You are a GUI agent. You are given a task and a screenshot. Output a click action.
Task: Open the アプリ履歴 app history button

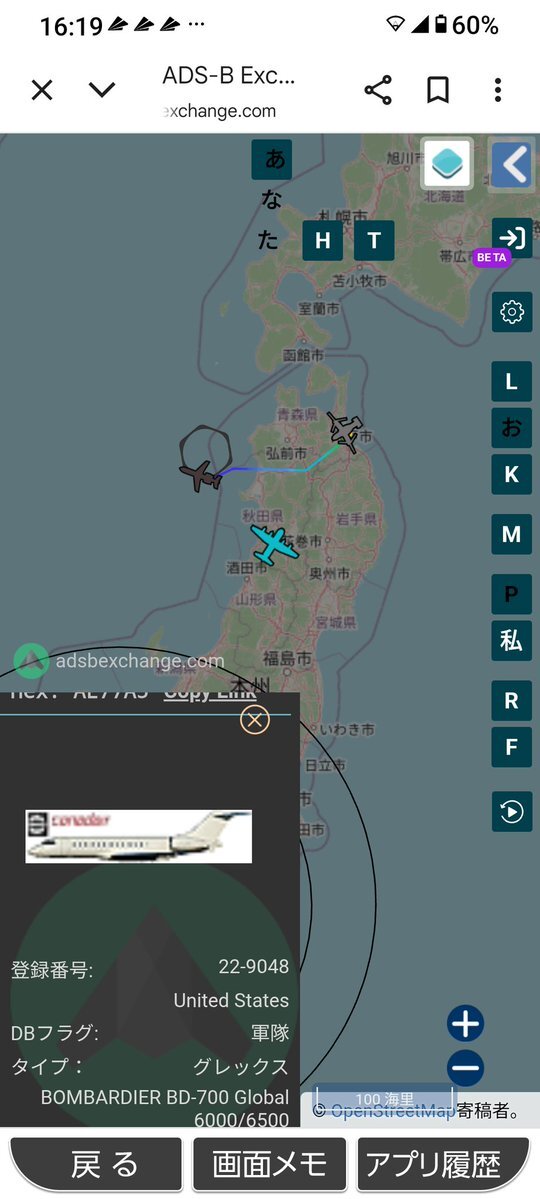443,1165
